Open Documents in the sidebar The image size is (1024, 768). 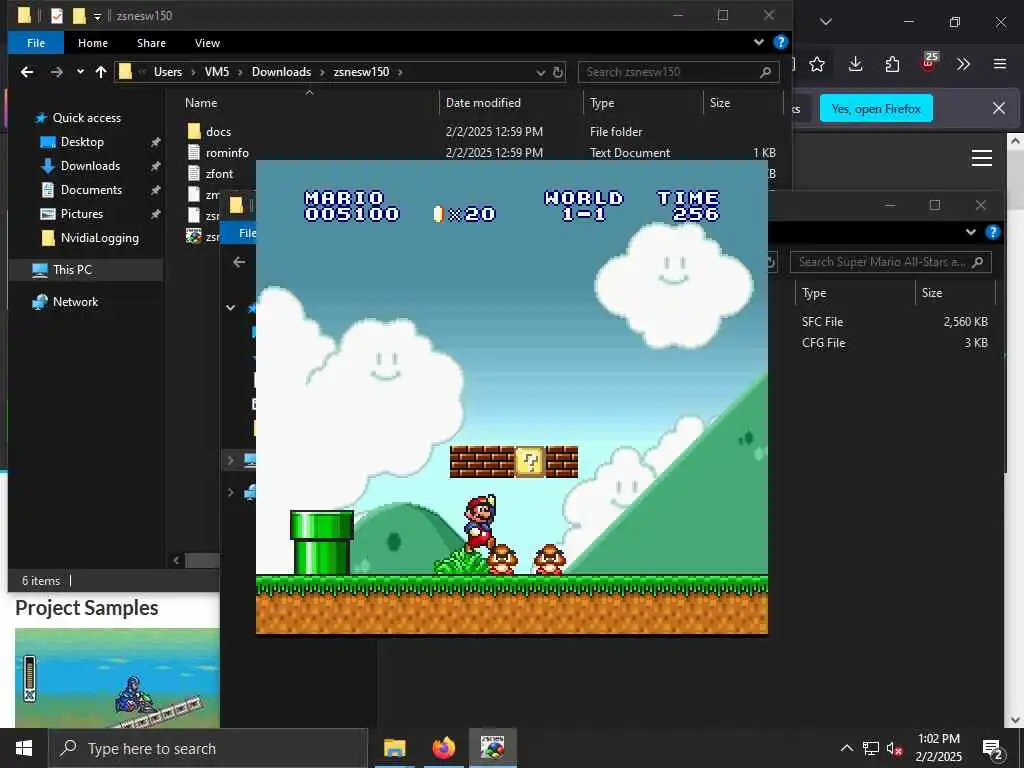tap(91, 189)
